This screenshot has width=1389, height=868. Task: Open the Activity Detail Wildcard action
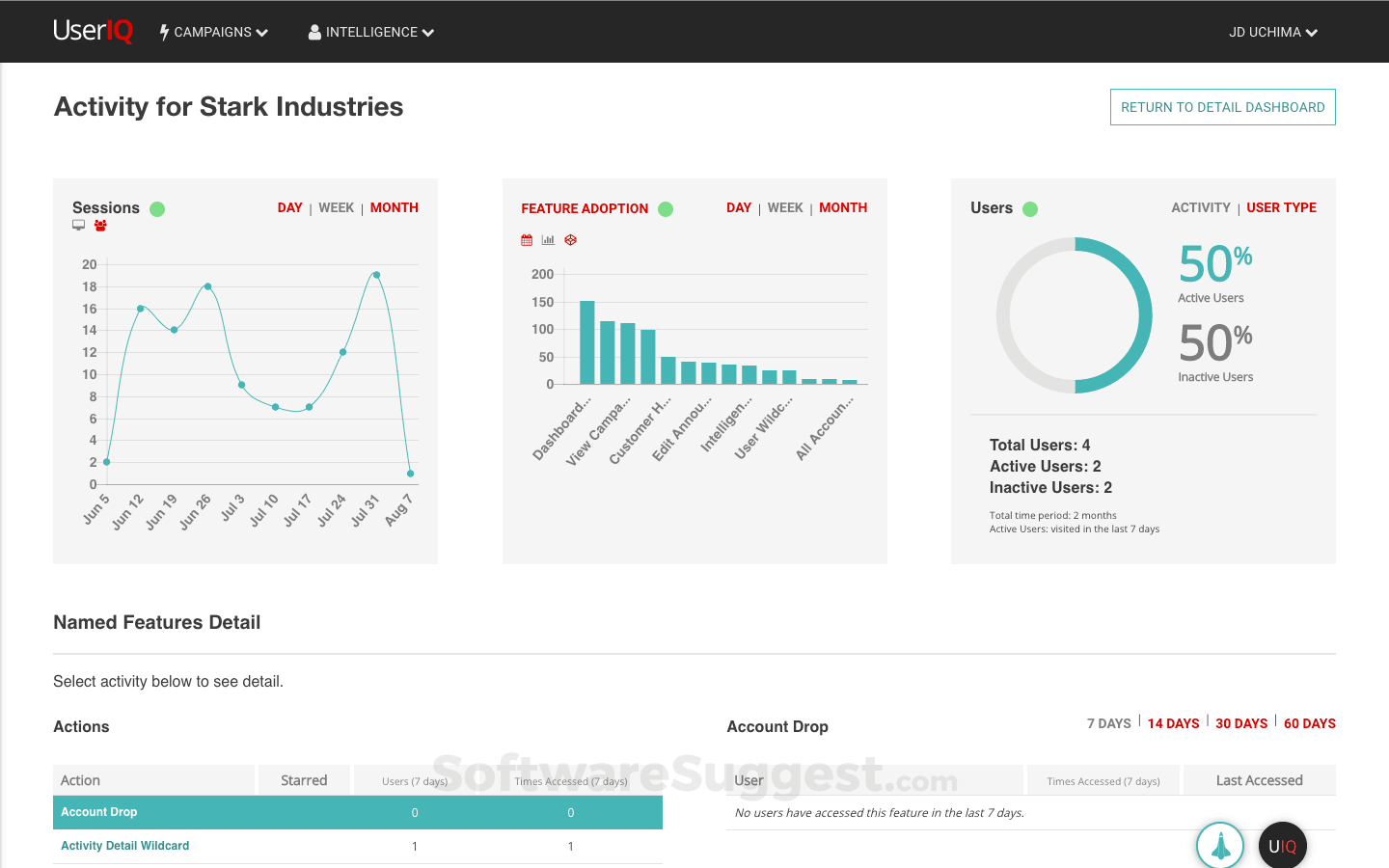tap(125, 846)
